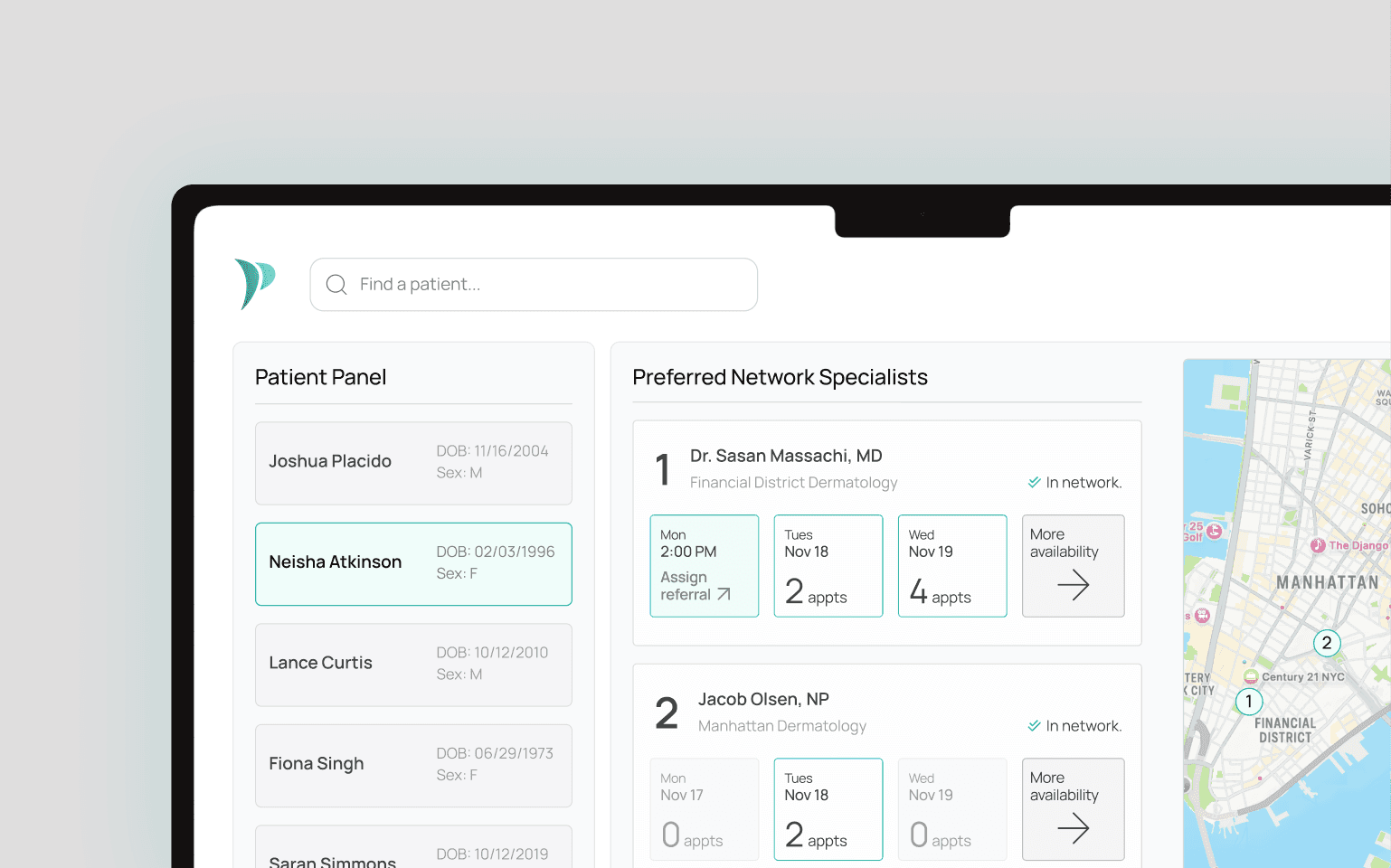The width and height of the screenshot is (1391, 868).
Task: Focus the Find a patient search field
Action: [534, 285]
